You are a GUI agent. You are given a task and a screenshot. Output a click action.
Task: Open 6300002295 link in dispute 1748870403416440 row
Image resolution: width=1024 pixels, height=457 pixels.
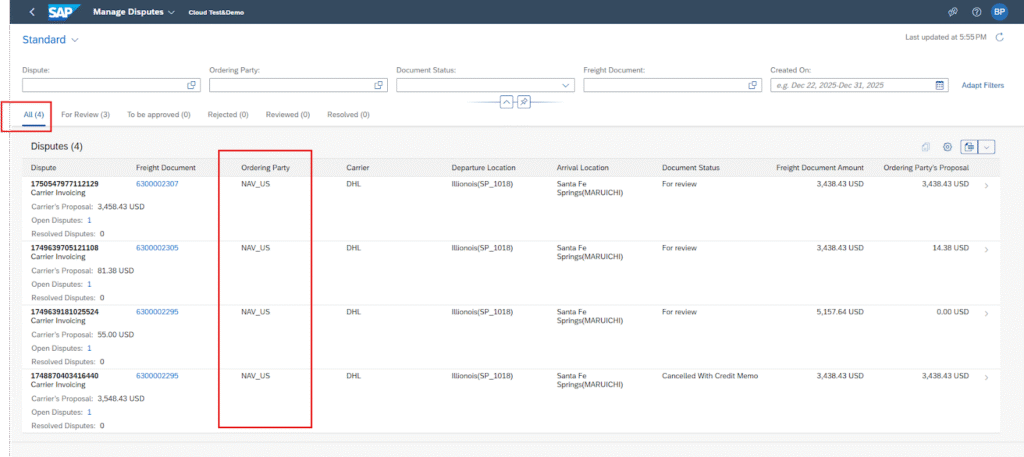157,376
